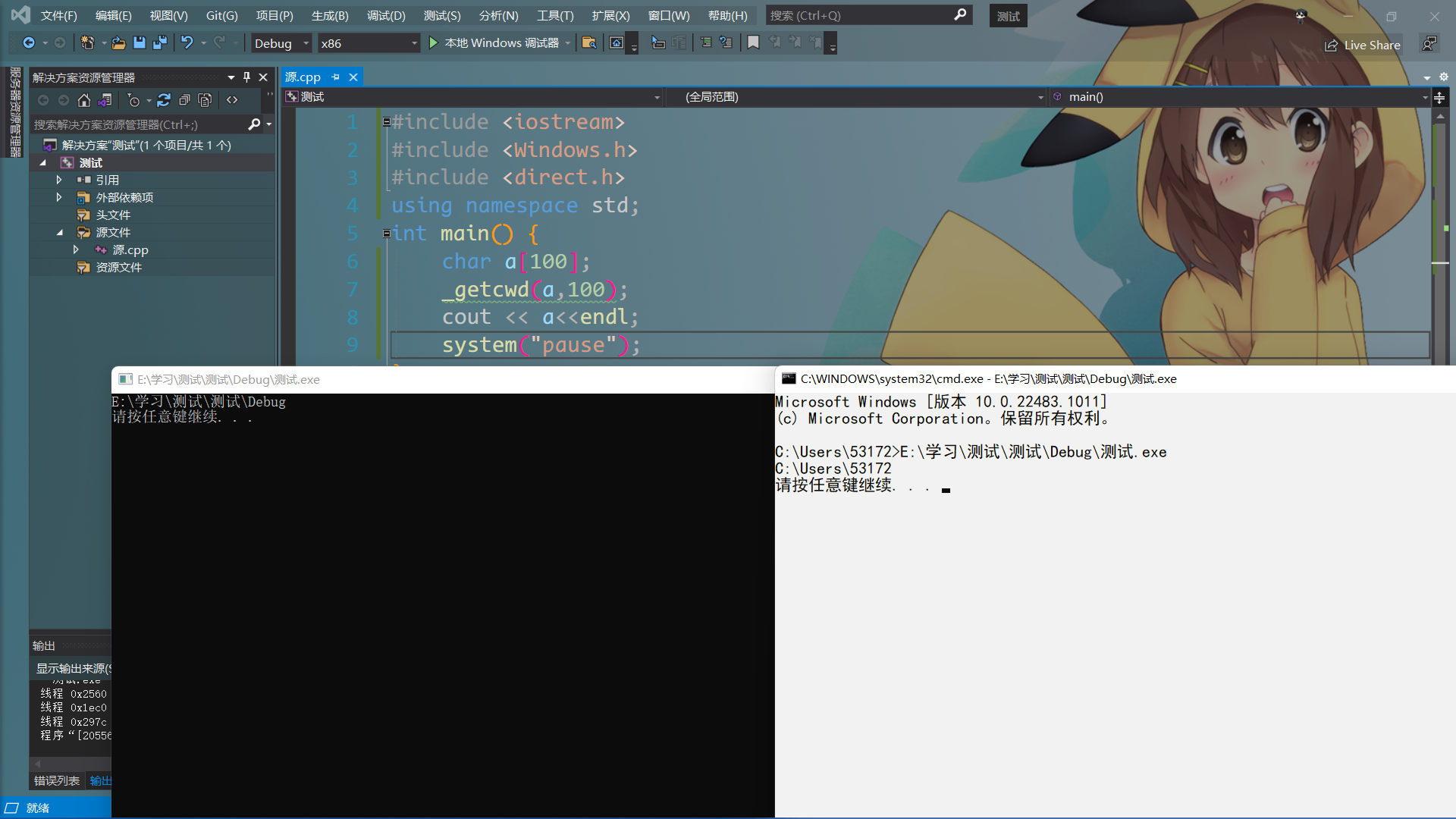
Task: Click the Home icon in Solution Explorer
Action: (x=83, y=99)
